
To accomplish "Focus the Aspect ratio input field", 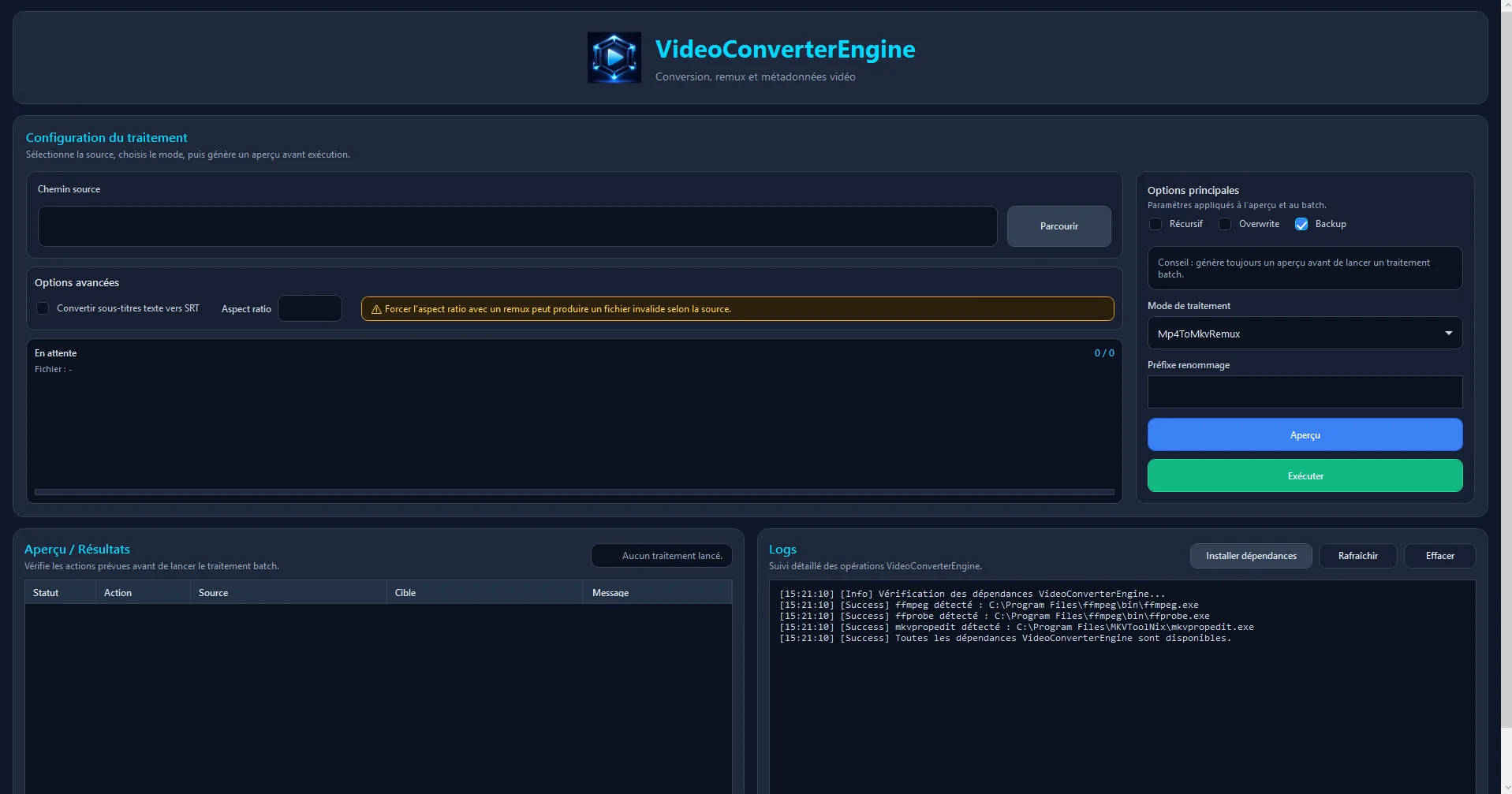I will (x=310, y=308).
